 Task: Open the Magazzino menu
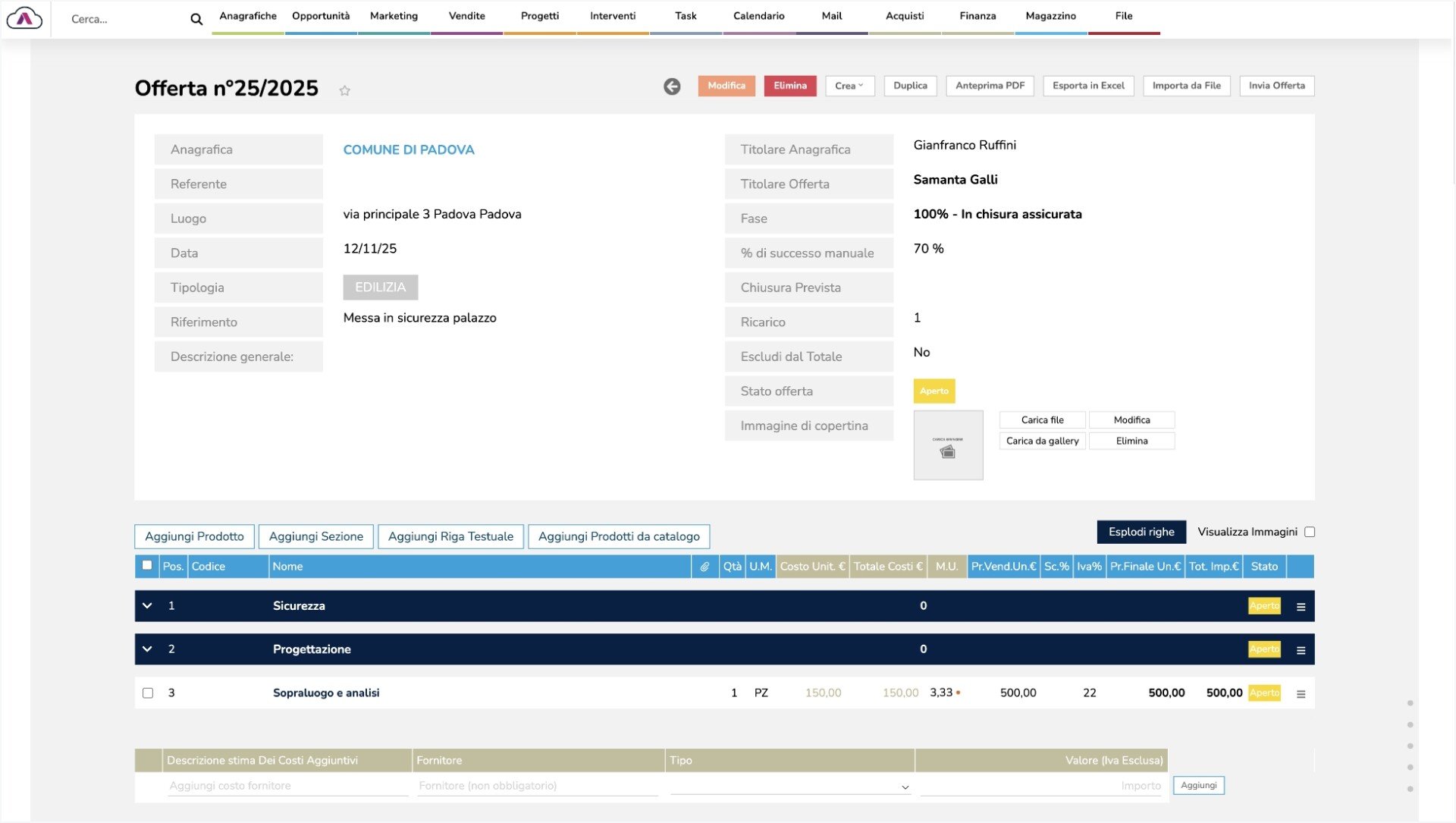(x=1050, y=16)
